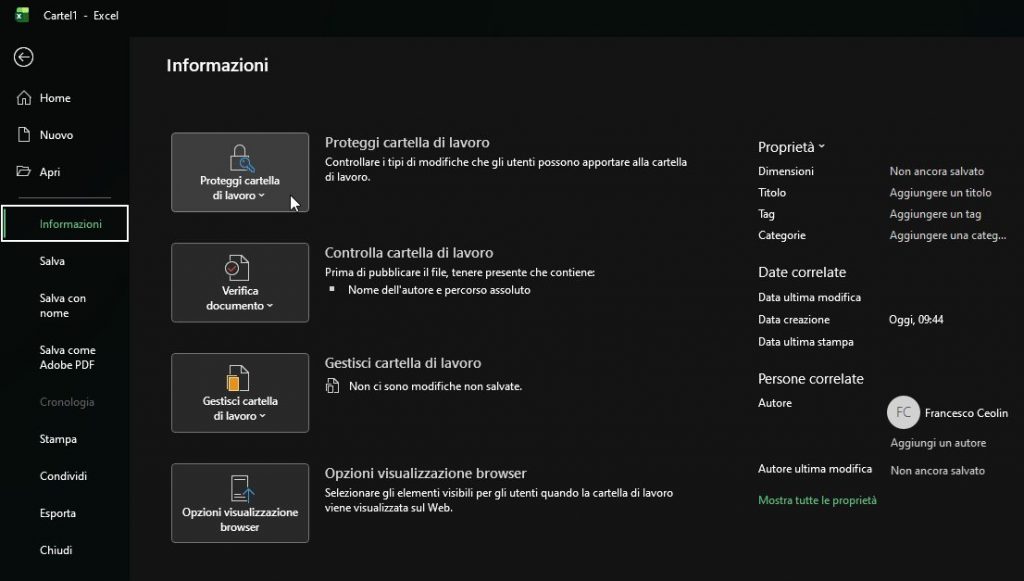Click the Dimensioni value Non ancora salvato
Screen dimensions: 1024x581
[x=936, y=171]
